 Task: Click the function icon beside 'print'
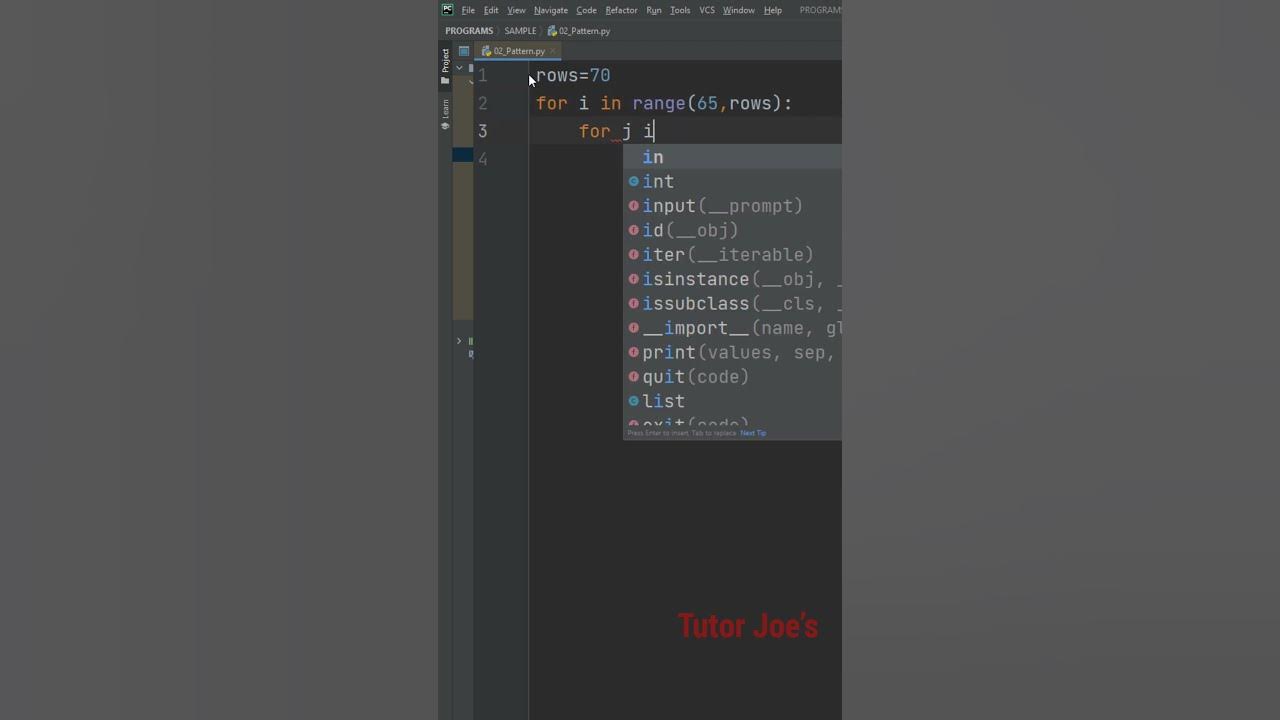coord(633,352)
